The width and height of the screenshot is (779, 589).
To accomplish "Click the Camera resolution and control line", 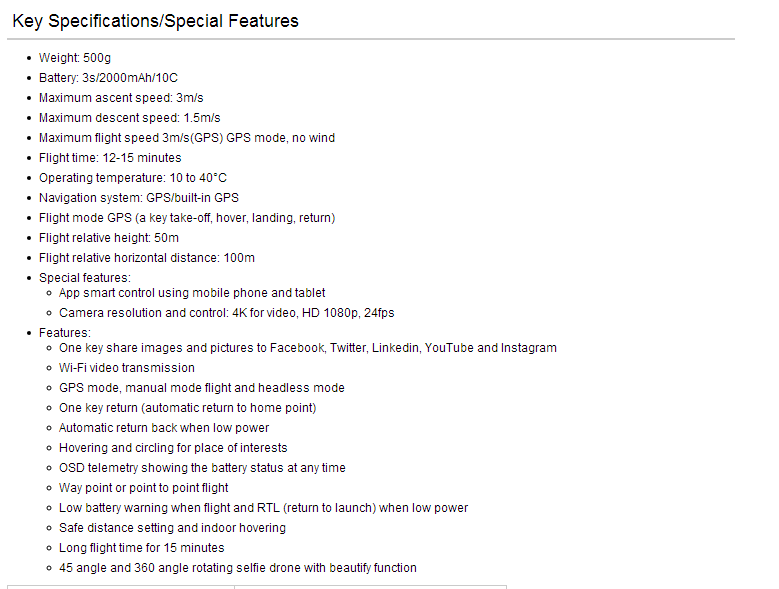I will click(x=227, y=313).
